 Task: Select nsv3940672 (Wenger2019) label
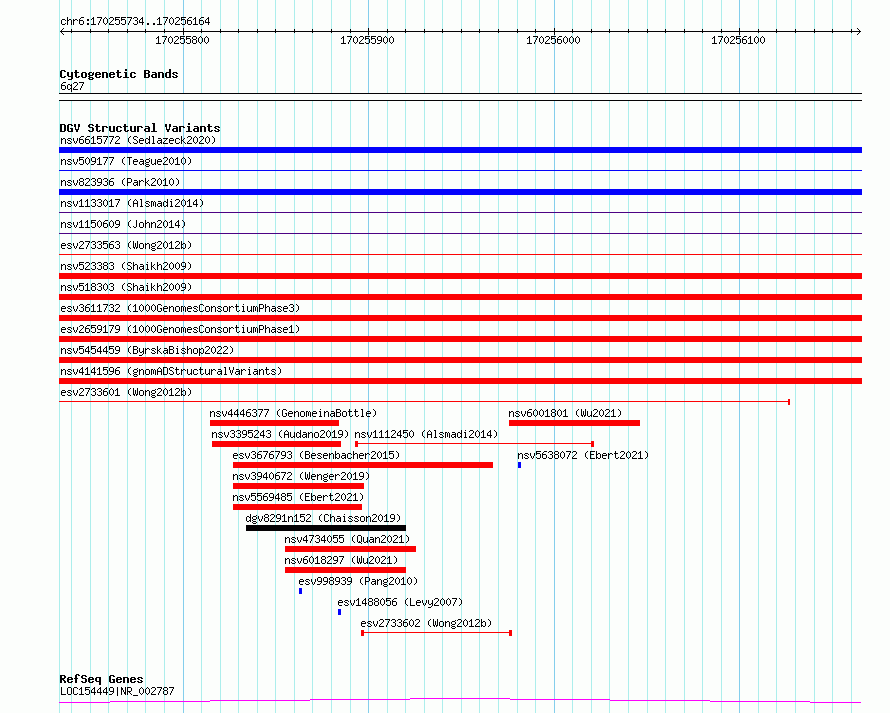[301, 476]
